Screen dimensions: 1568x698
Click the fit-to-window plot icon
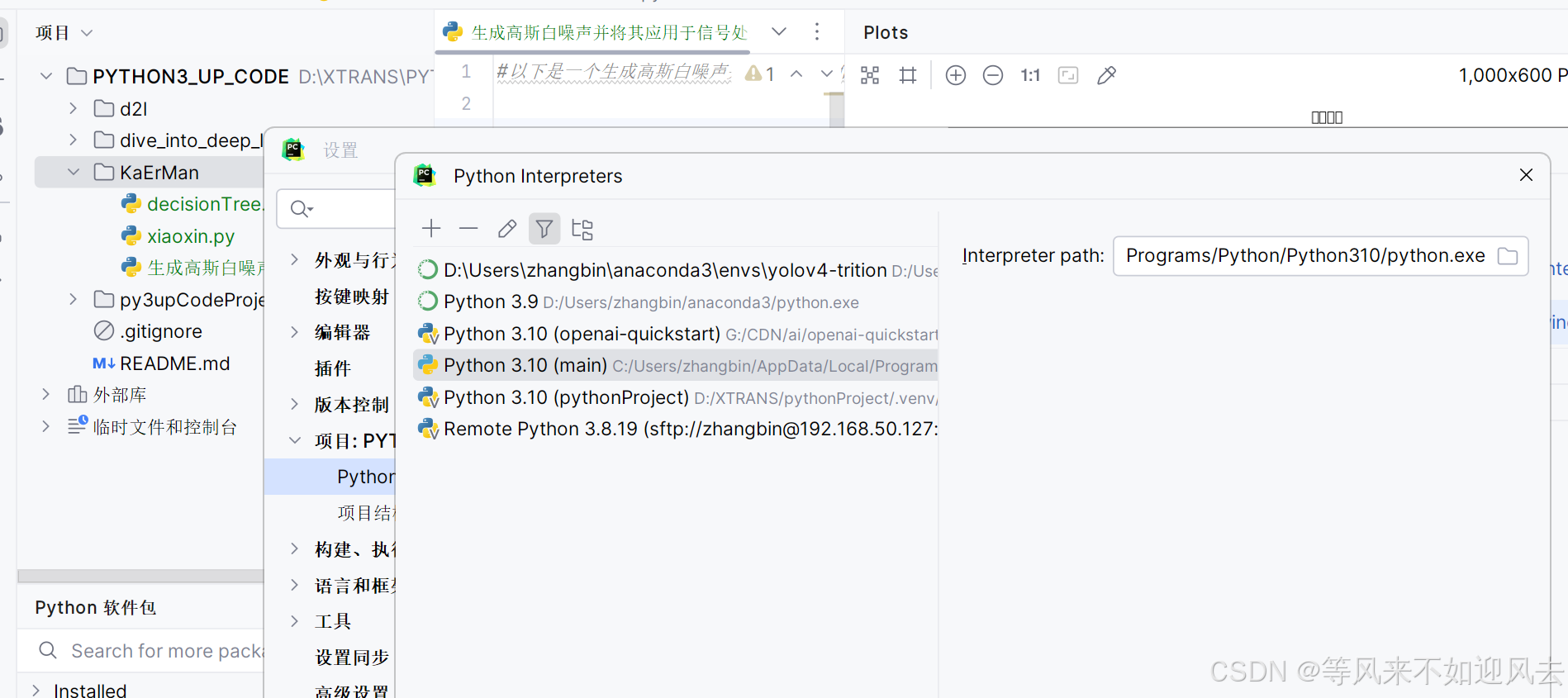(1068, 75)
